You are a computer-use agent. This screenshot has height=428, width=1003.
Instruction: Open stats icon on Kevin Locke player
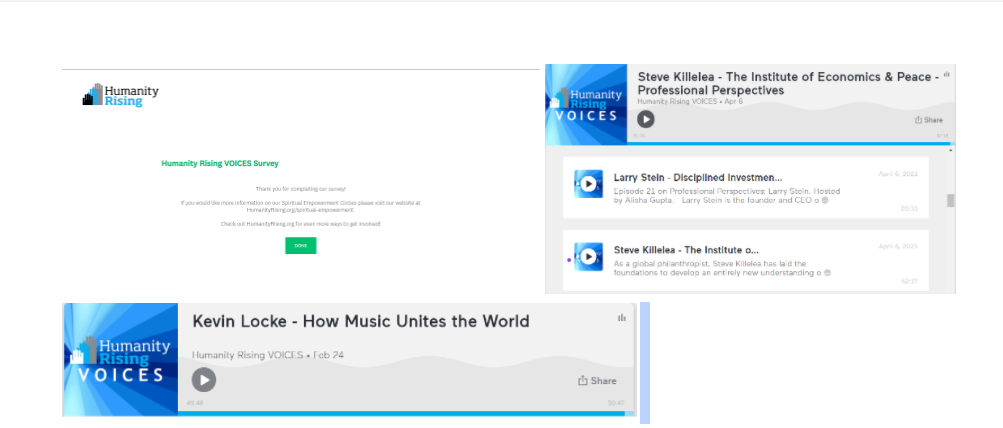pyautogui.click(x=621, y=318)
